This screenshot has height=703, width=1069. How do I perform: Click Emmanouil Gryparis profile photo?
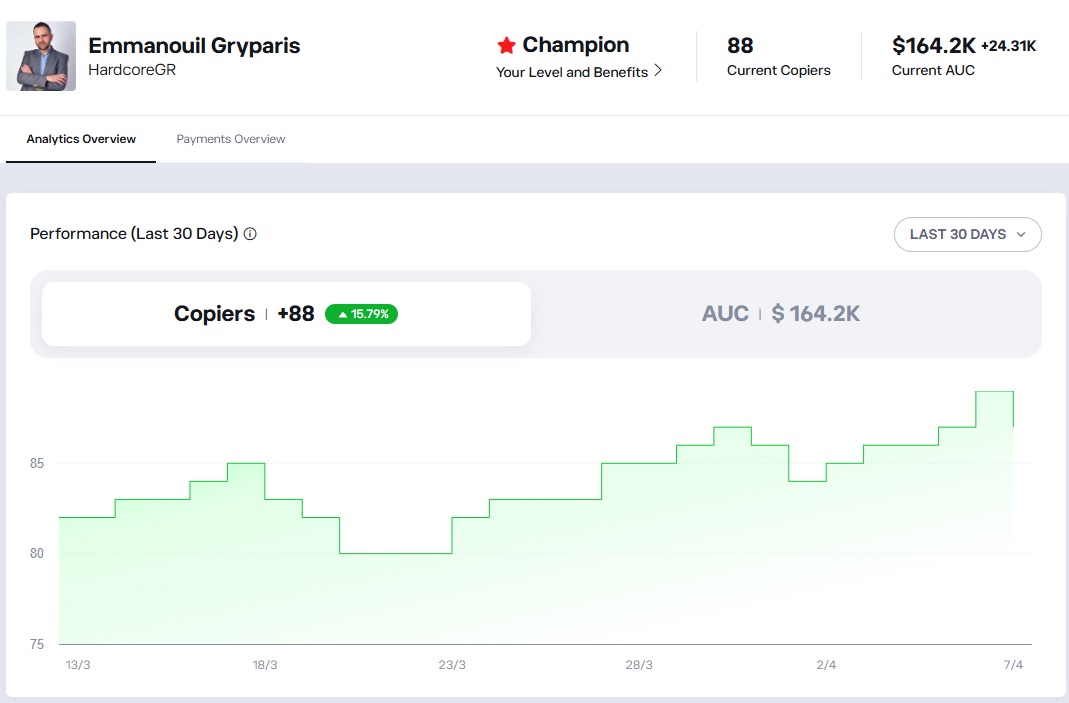point(41,56)
